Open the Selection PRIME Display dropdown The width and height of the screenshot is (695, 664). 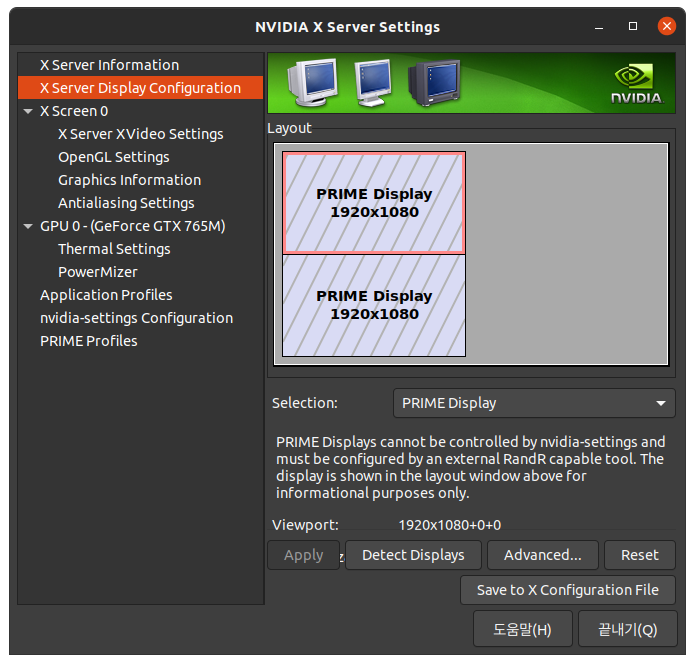(x=534, y=403)
